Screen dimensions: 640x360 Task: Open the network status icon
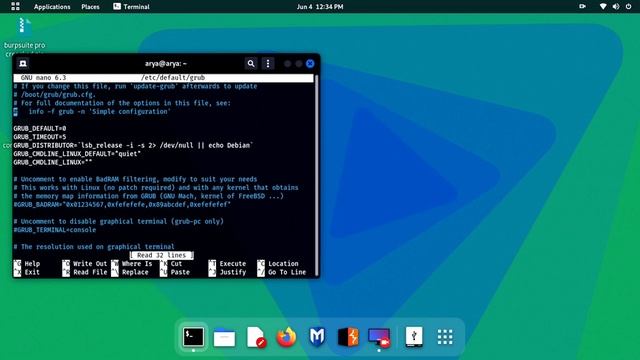(x=603, y=7)
